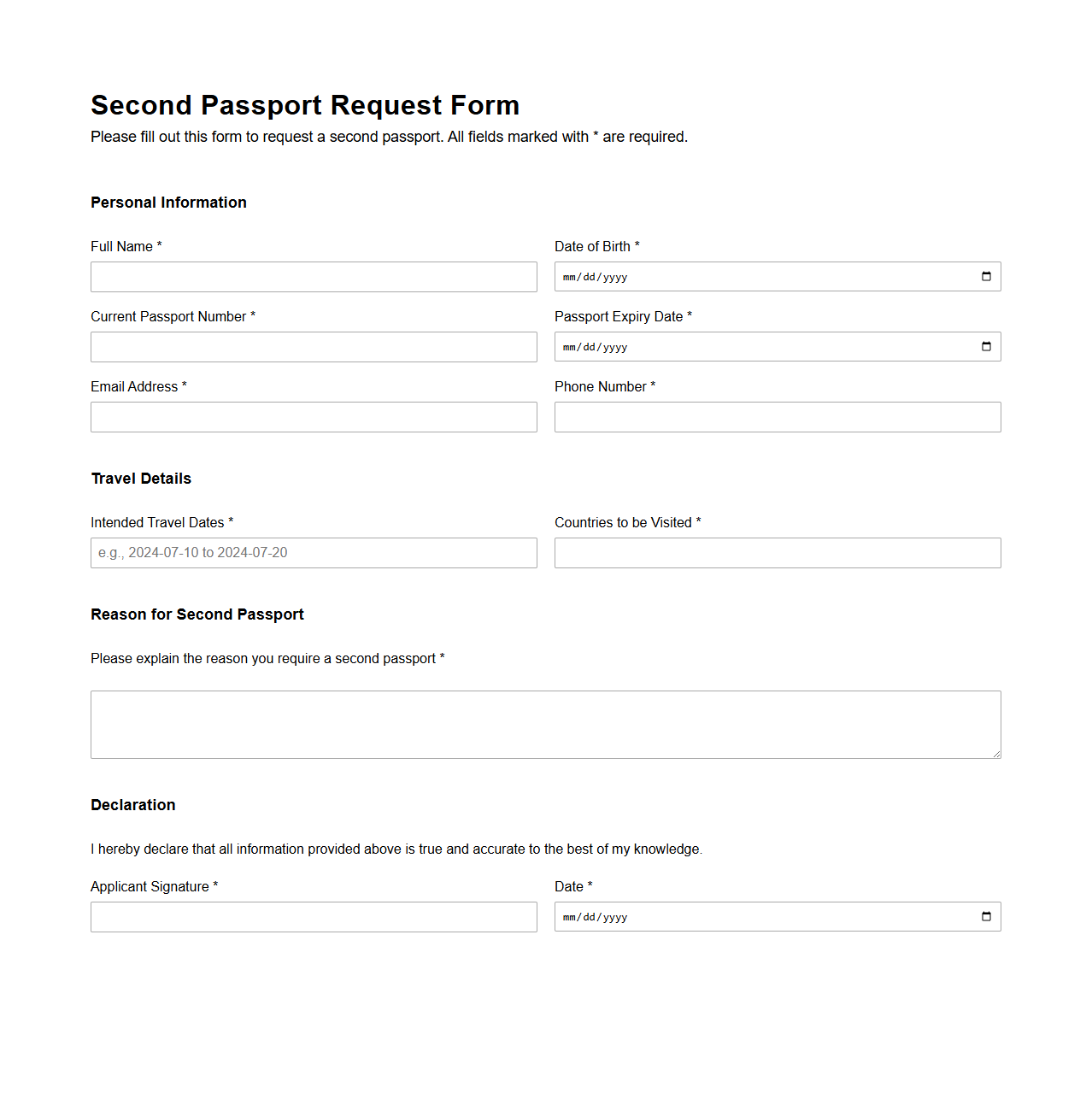
Task: Click the Full Name input field
Action: coord(314,276)
